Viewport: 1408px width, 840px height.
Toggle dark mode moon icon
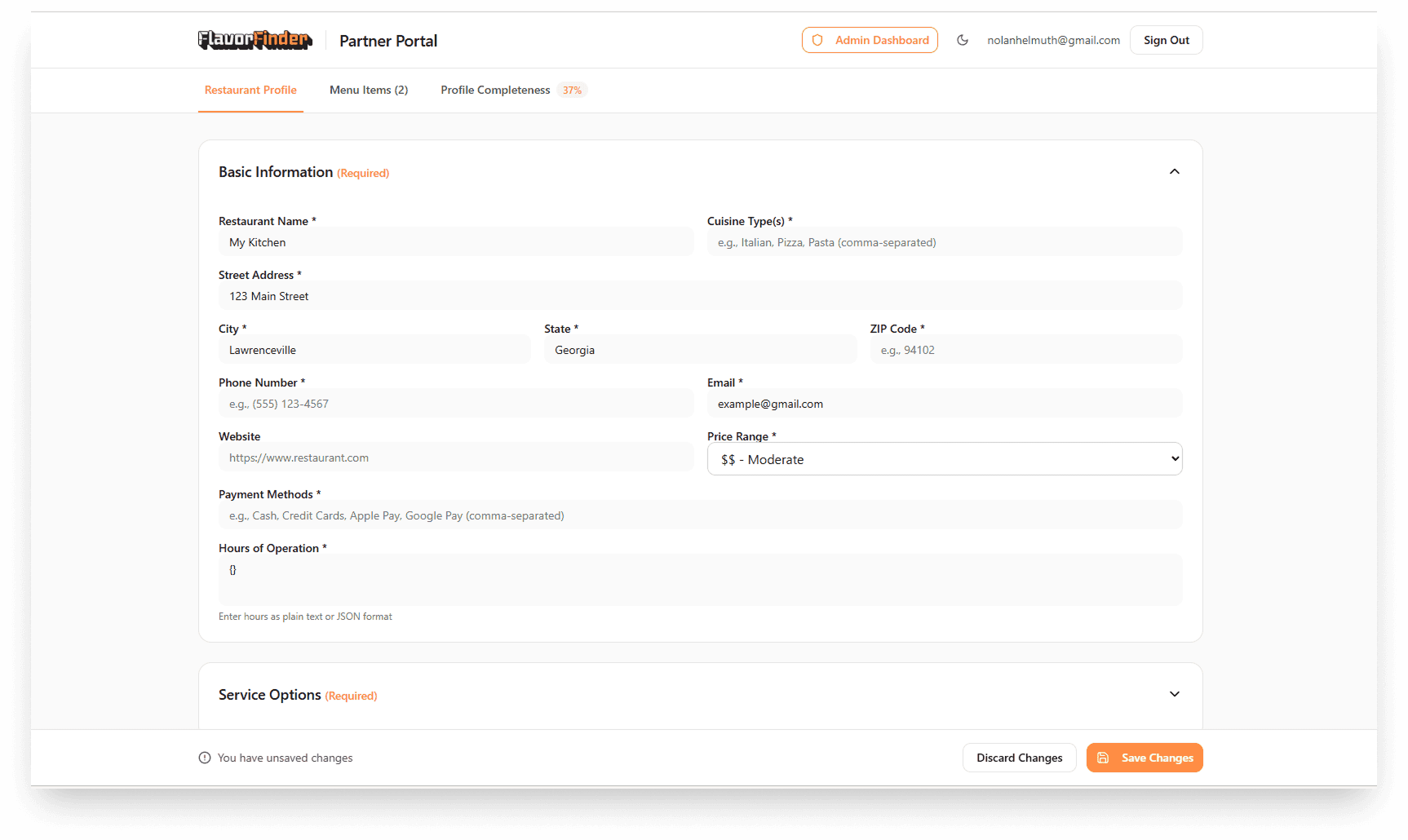[x=963, y=40]
